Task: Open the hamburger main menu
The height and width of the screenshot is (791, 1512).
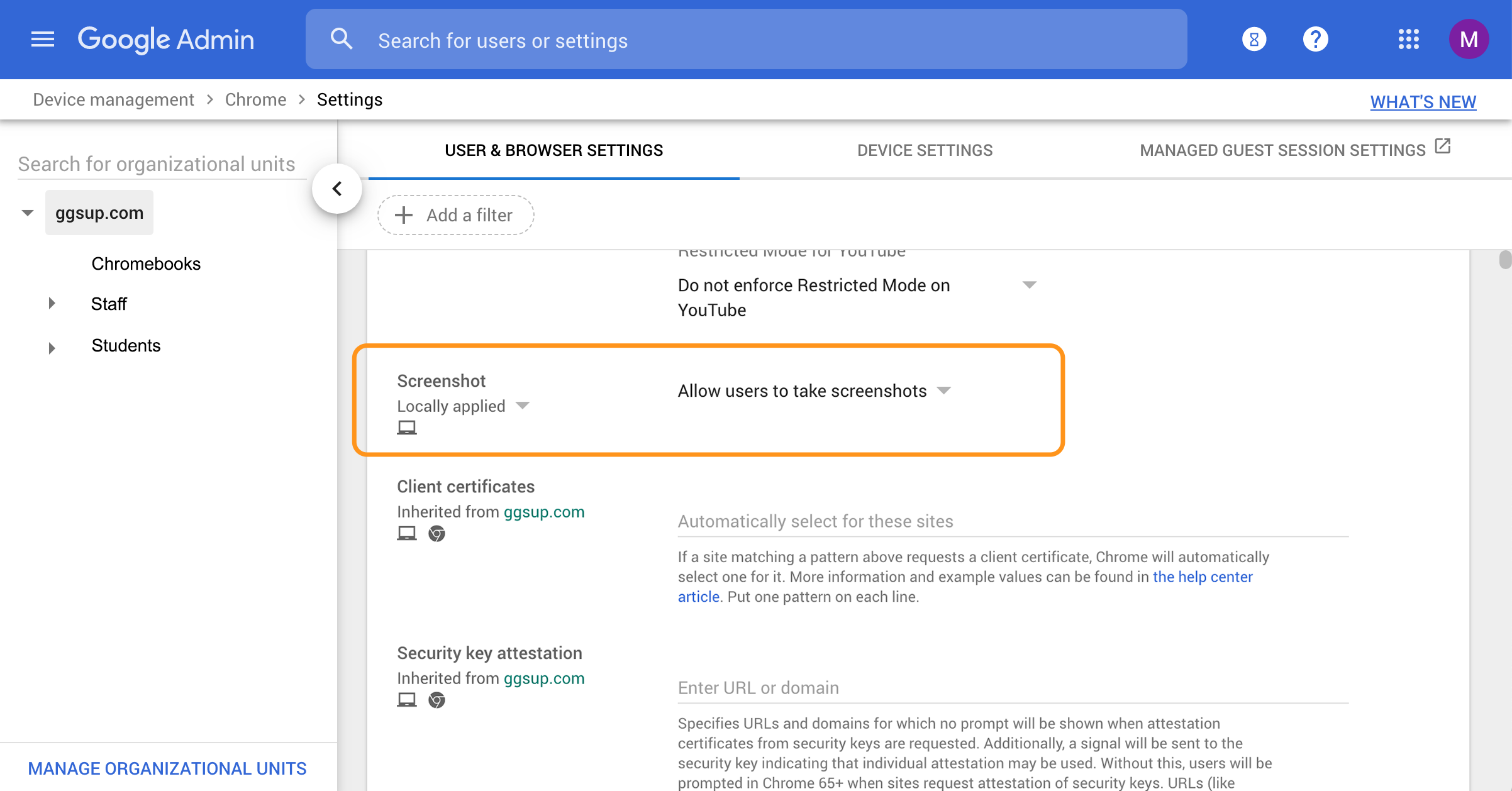Action: [x=43, y=40]
